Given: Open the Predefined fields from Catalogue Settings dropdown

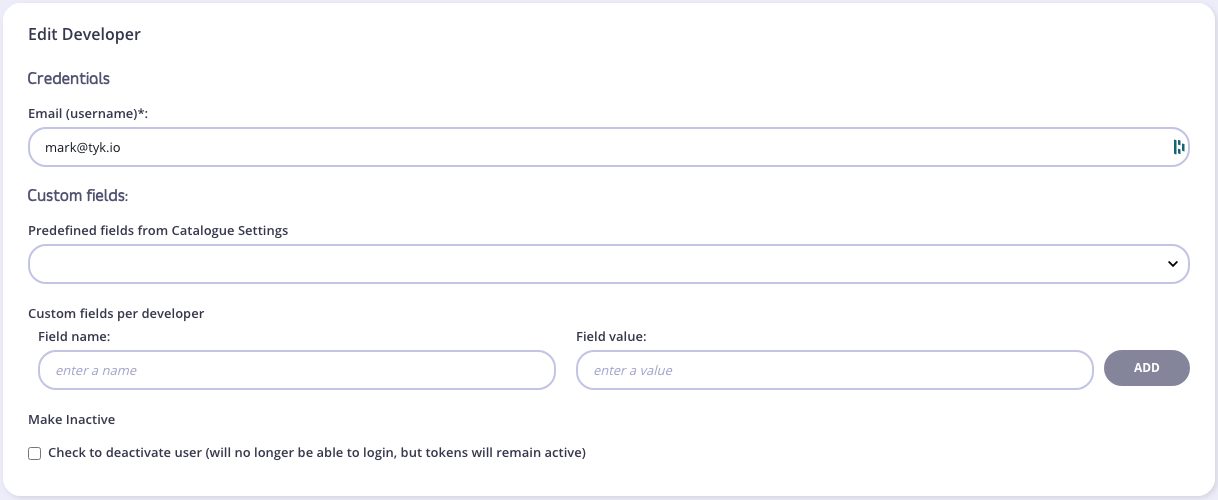Looking at the screenshot, I should 600,264.
